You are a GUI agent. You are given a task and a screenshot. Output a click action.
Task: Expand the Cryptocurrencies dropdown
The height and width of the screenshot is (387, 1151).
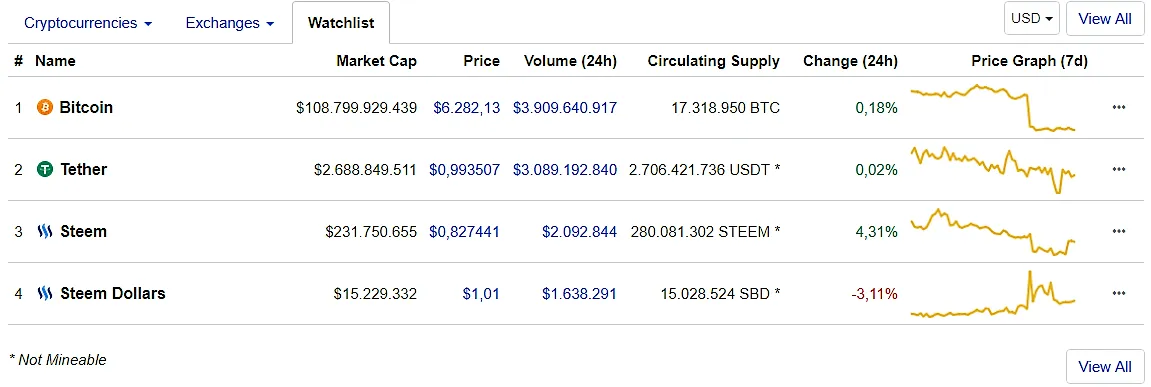[88, 23]
